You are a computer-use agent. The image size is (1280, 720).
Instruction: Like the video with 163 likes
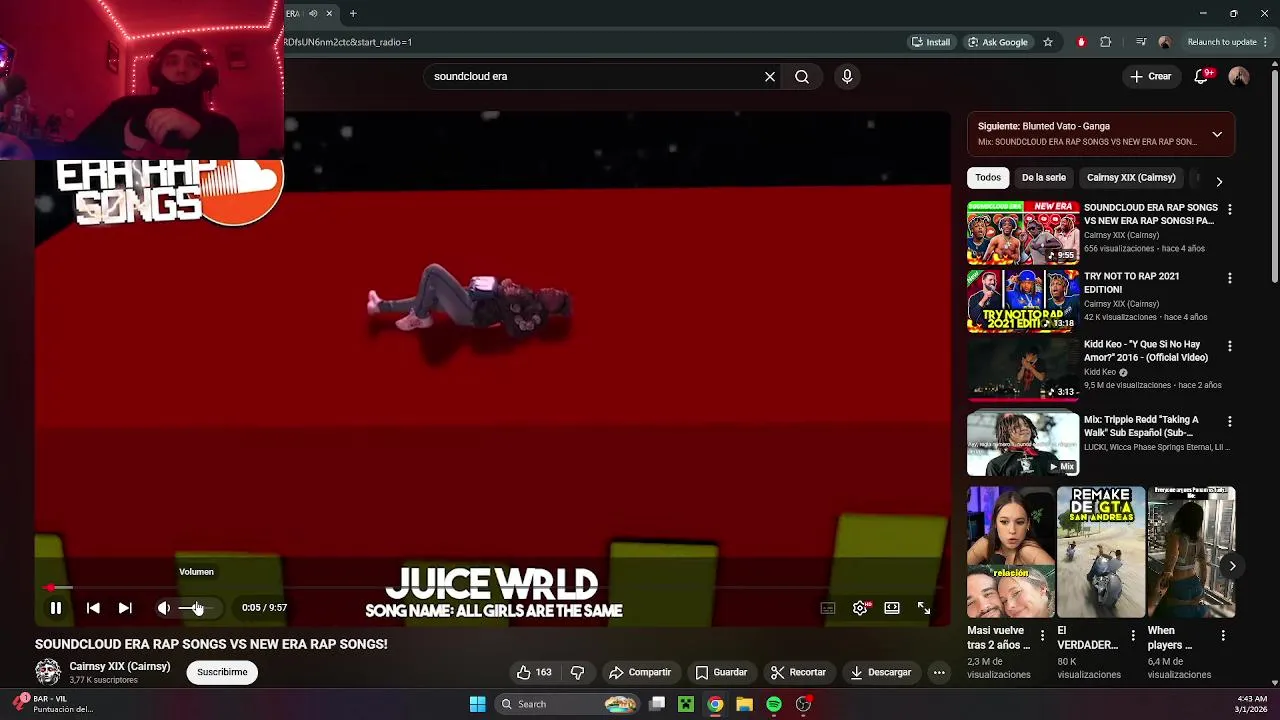point(534,672)
